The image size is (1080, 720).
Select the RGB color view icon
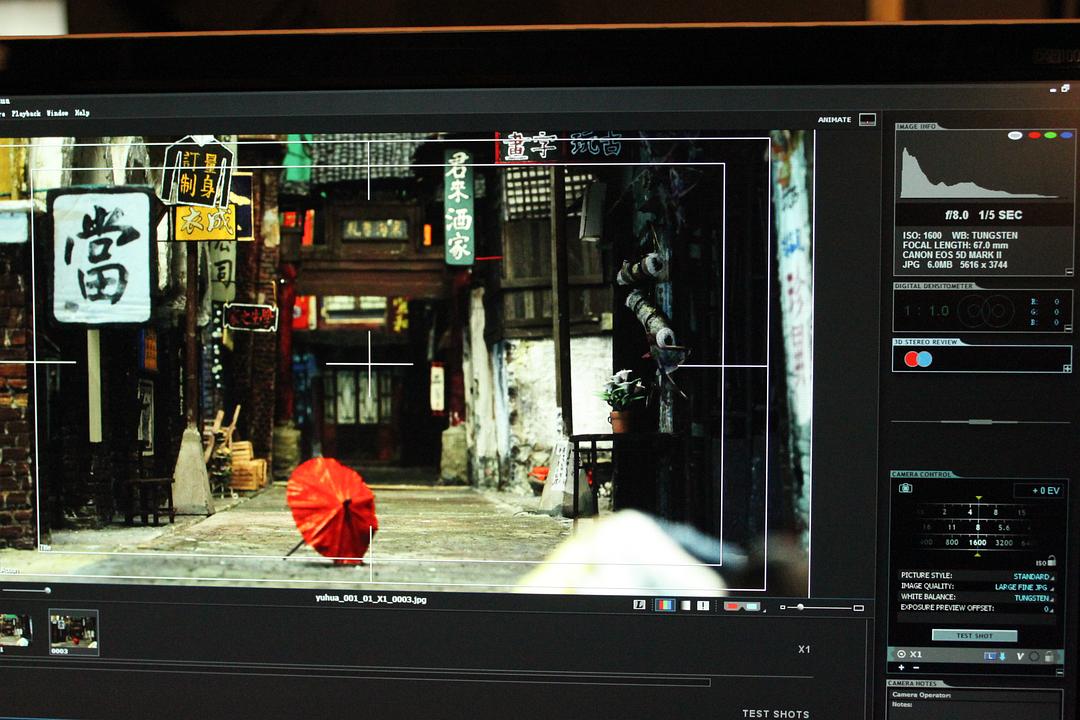[x=665, y=605]
